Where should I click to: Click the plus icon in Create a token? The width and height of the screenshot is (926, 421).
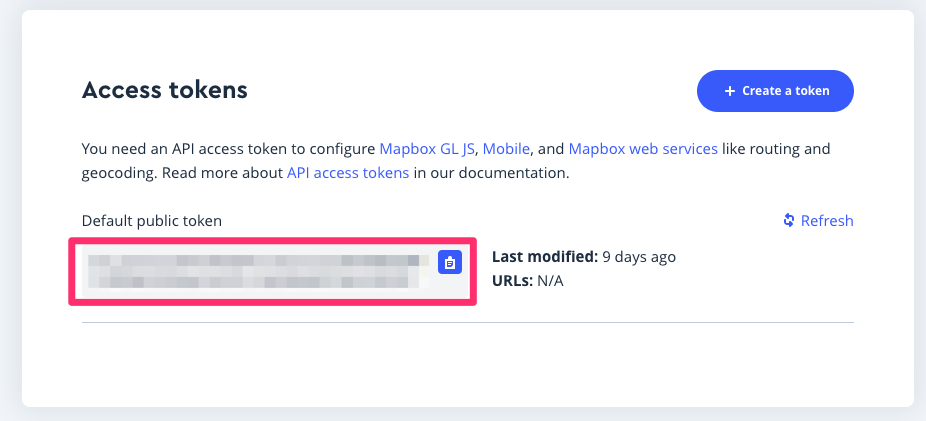coord(729,91)
